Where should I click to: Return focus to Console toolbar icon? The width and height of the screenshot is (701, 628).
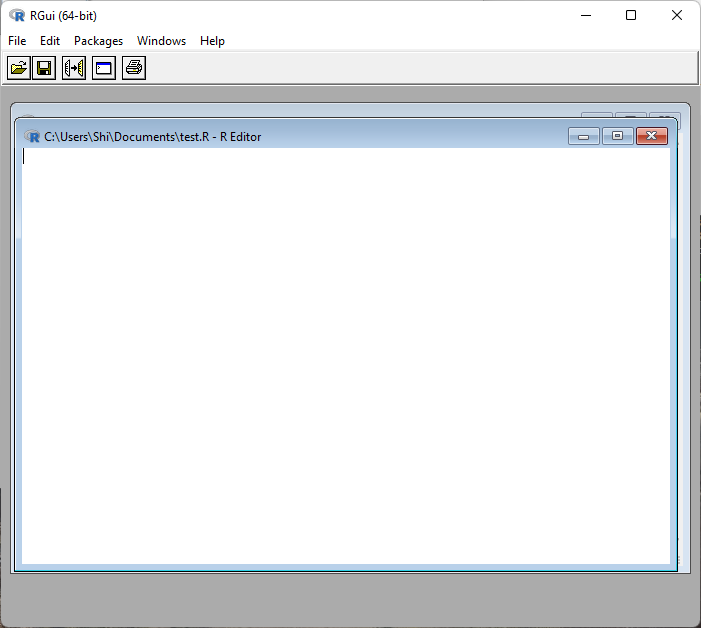tap(104, 68)
